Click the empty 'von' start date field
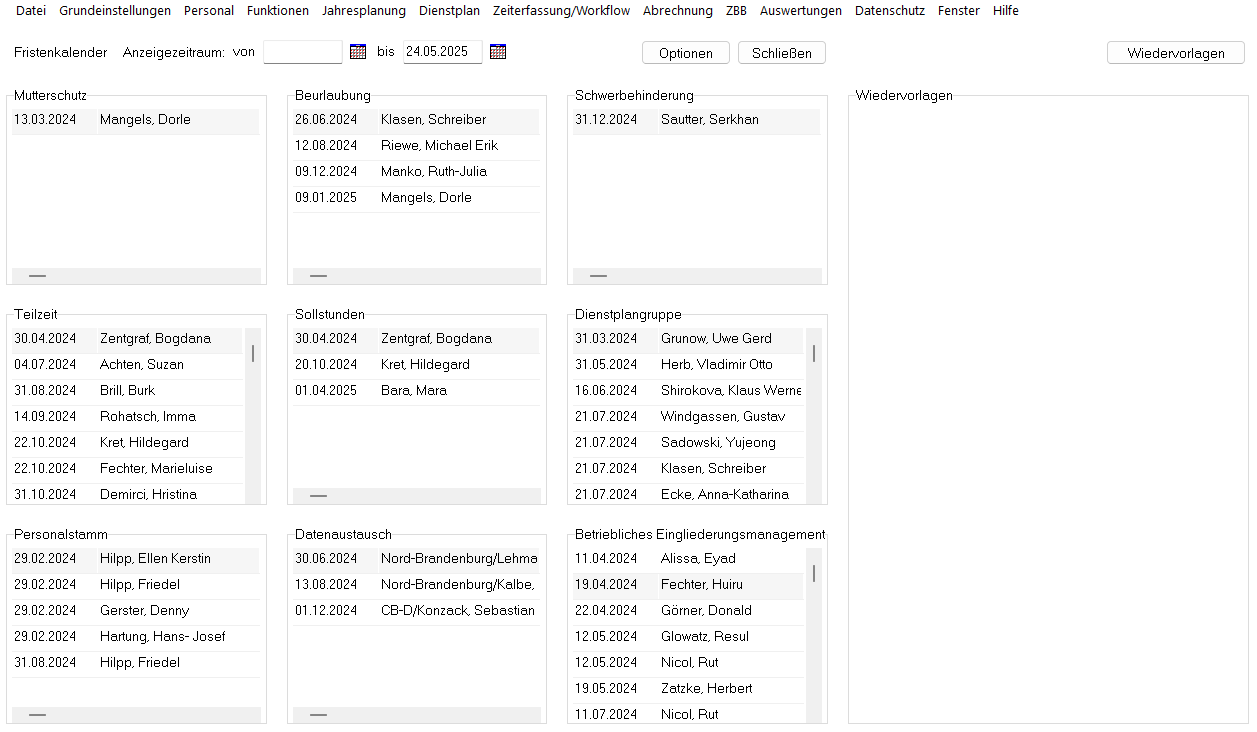This screenshot has width=1257, height=732. (x=302, y=52)
